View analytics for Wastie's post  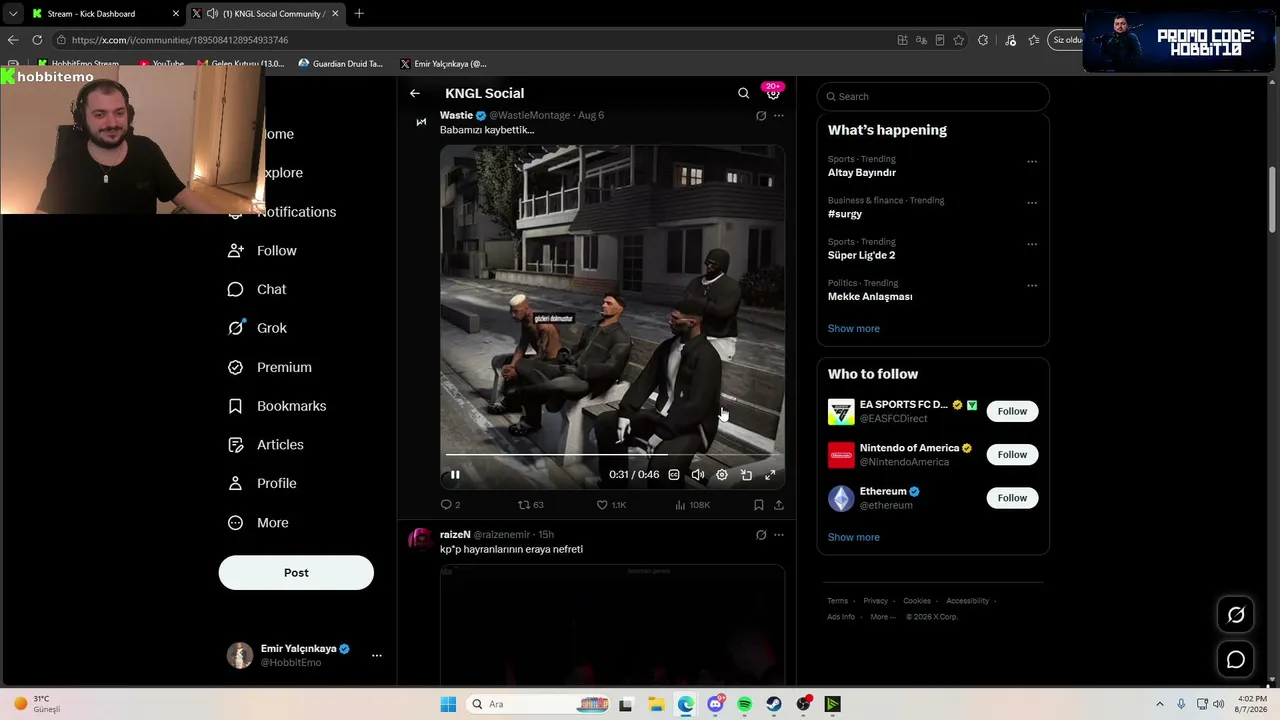692,505
